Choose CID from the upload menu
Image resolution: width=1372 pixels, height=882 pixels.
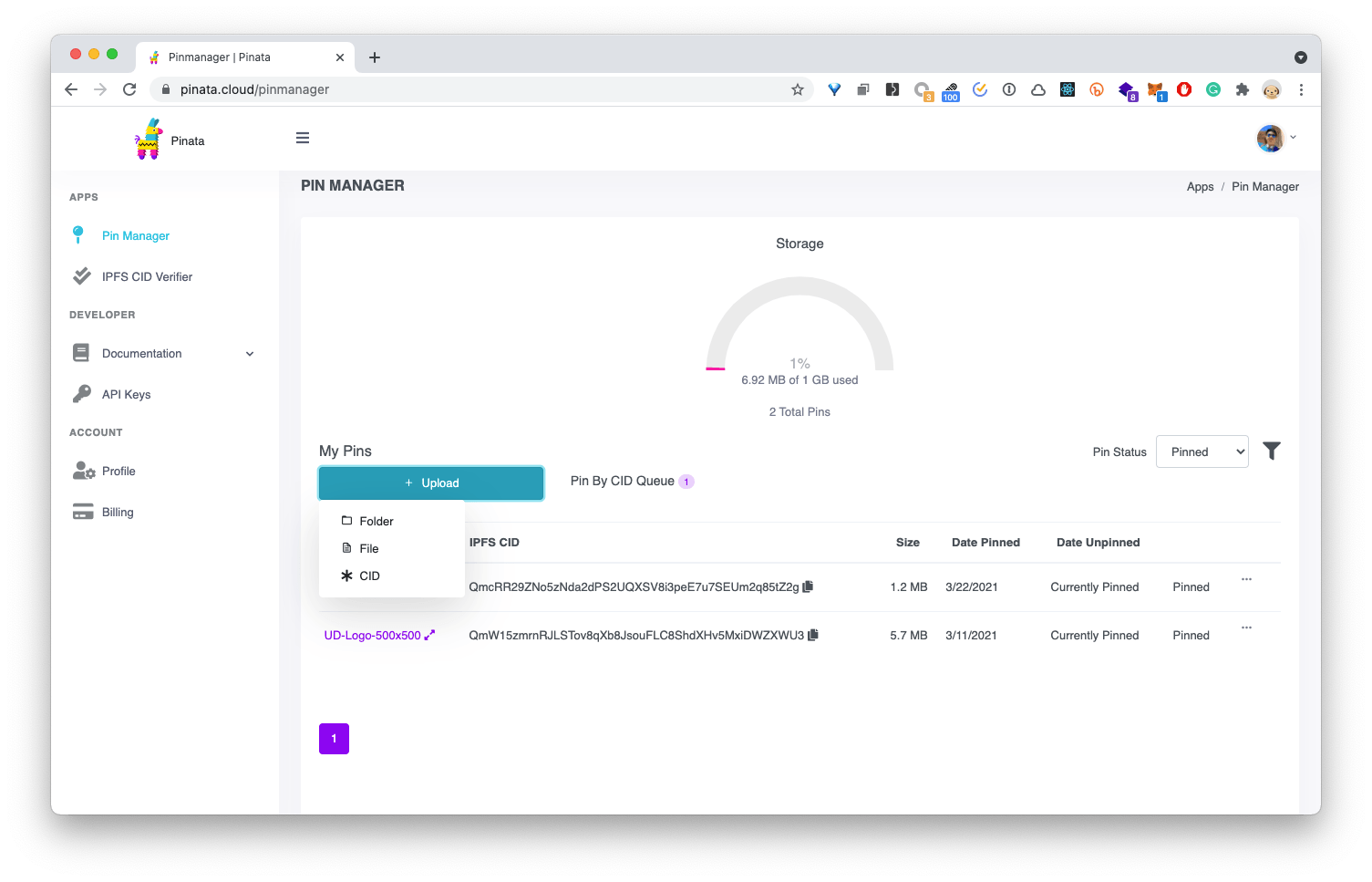click(x=369, y=576)
